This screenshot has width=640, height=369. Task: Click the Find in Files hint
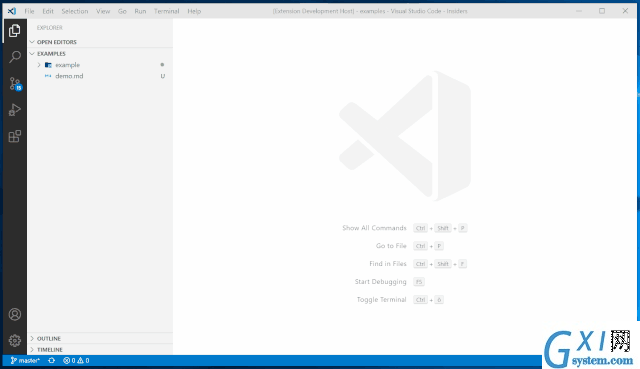click(x=388, y=264)
